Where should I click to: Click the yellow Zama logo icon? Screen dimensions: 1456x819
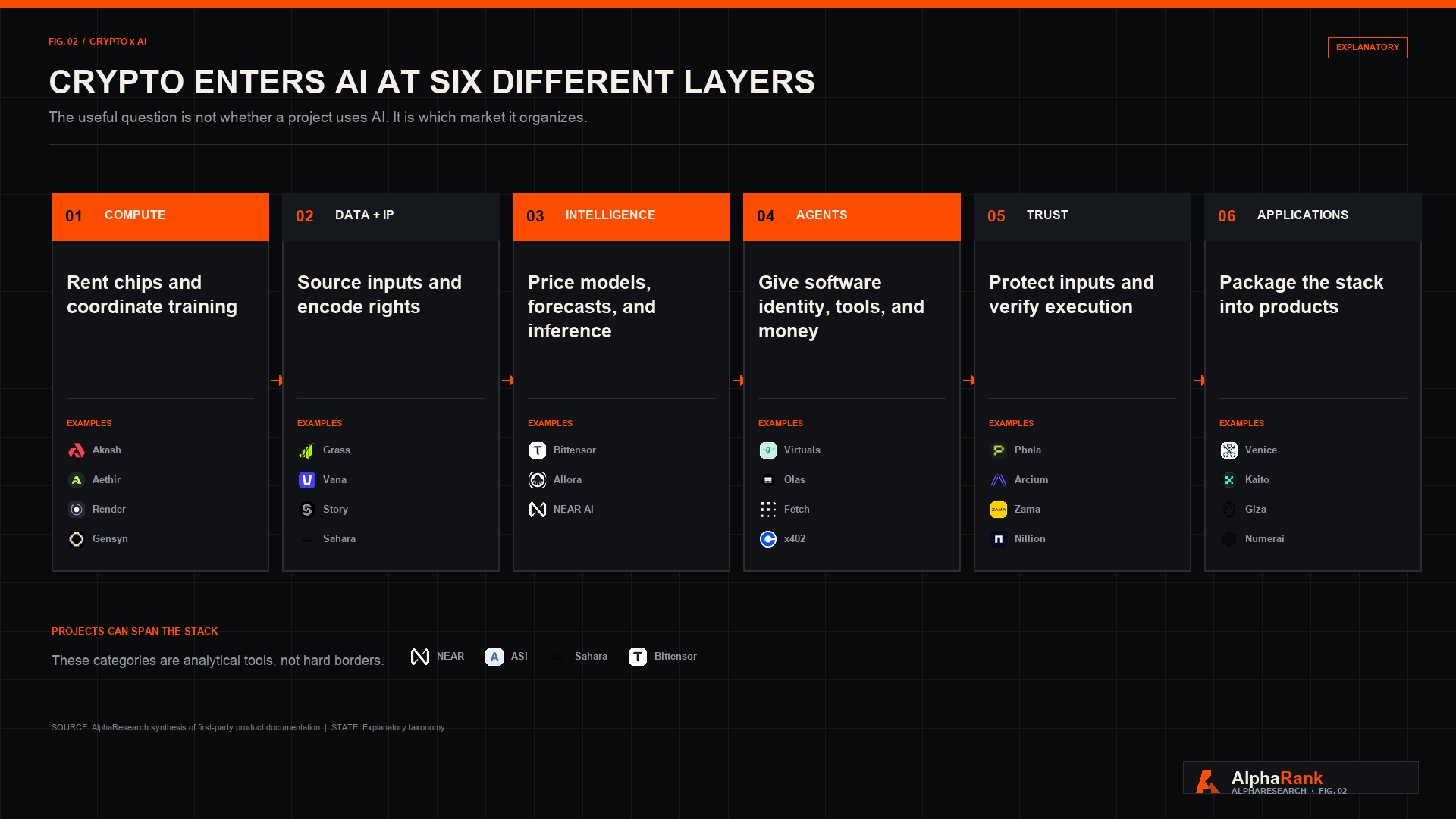[x=999, y=510]
